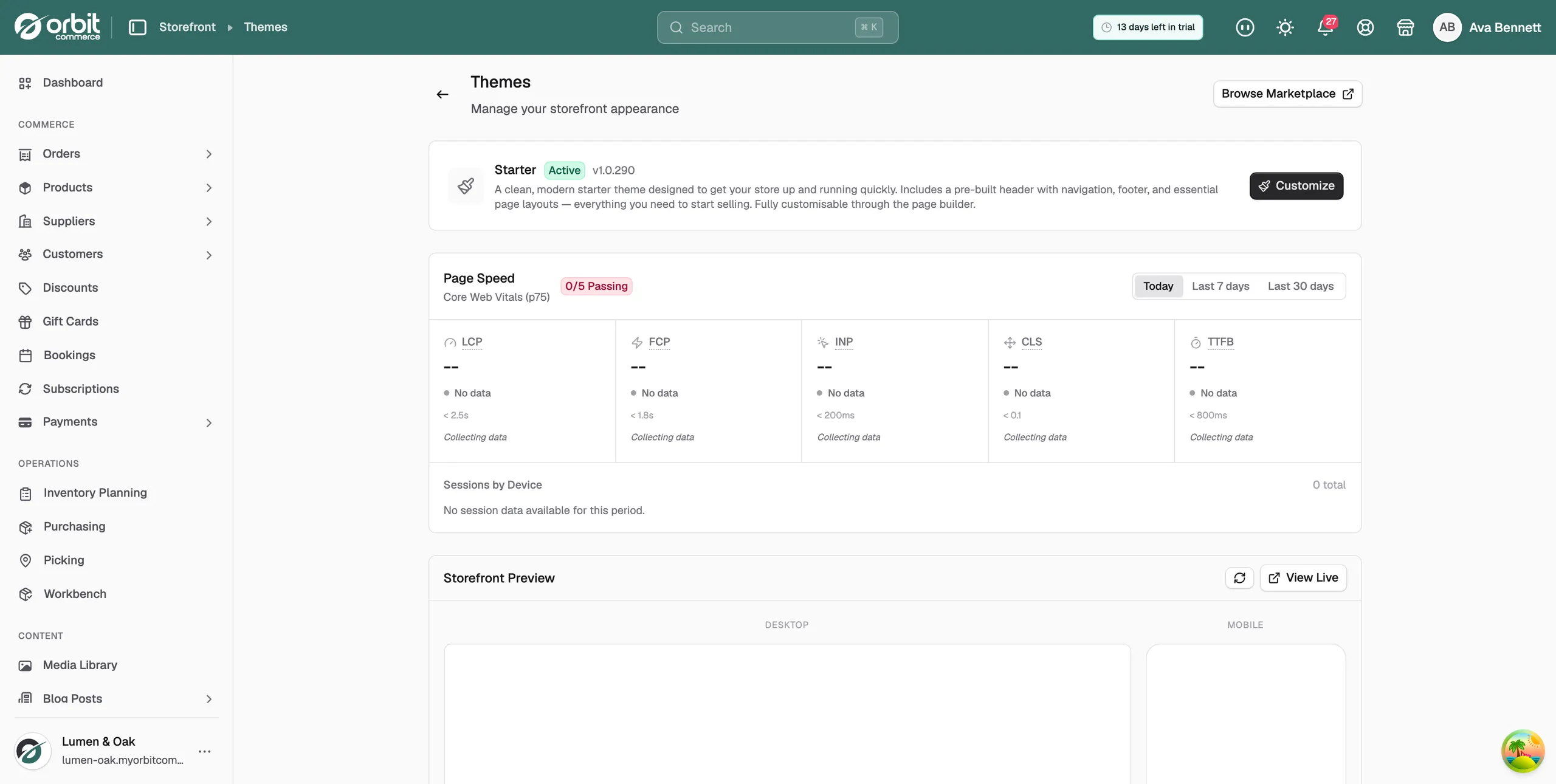Click the mobile preview frame
The width and height of the screenshot is (1556, 784).
1245,714
